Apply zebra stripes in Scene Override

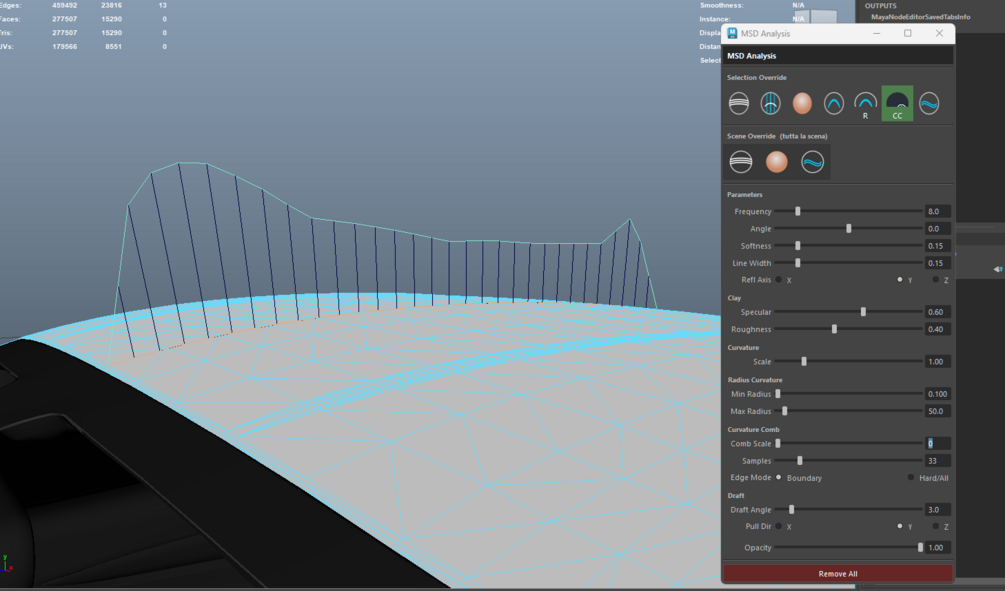coord(741,162)
